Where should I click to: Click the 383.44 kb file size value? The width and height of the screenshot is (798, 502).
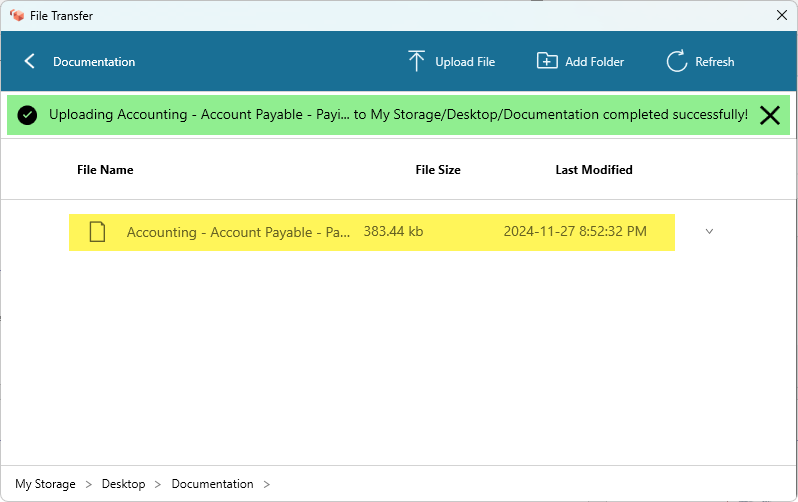pyautogui.click(x=393, y=231)
